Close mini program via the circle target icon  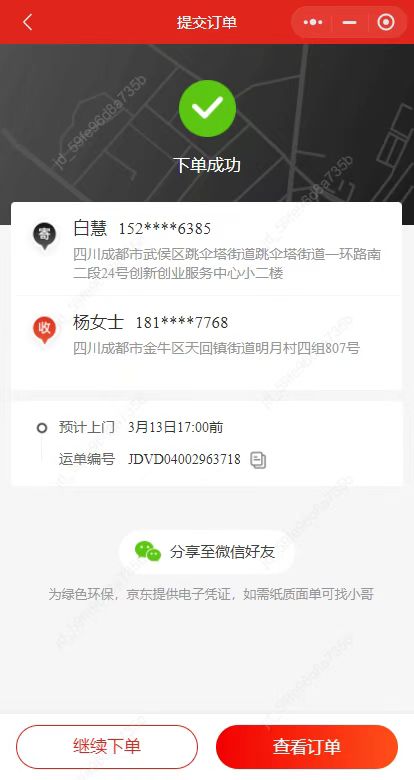tap(386, 22)
